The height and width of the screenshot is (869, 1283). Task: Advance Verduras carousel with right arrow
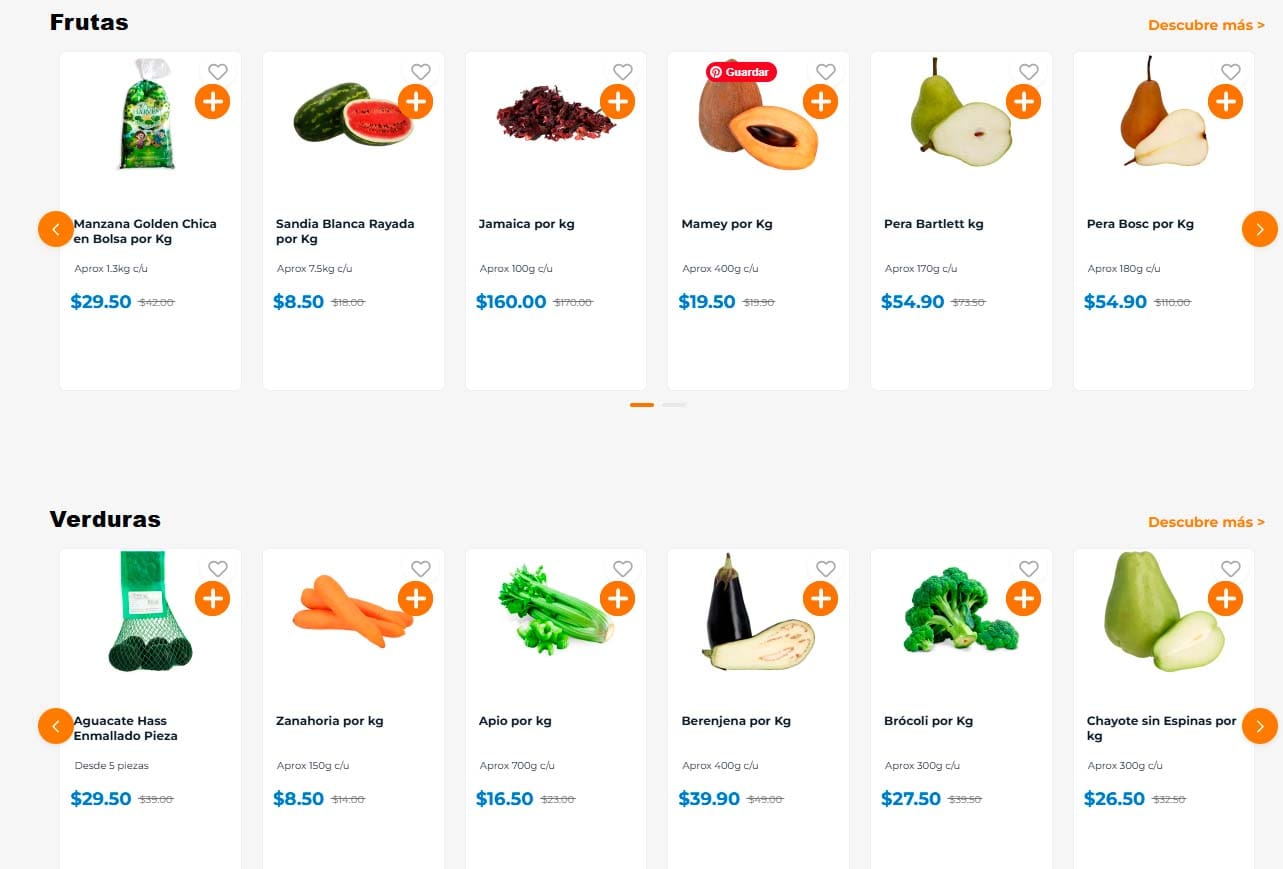click(x=1259, y=726)
